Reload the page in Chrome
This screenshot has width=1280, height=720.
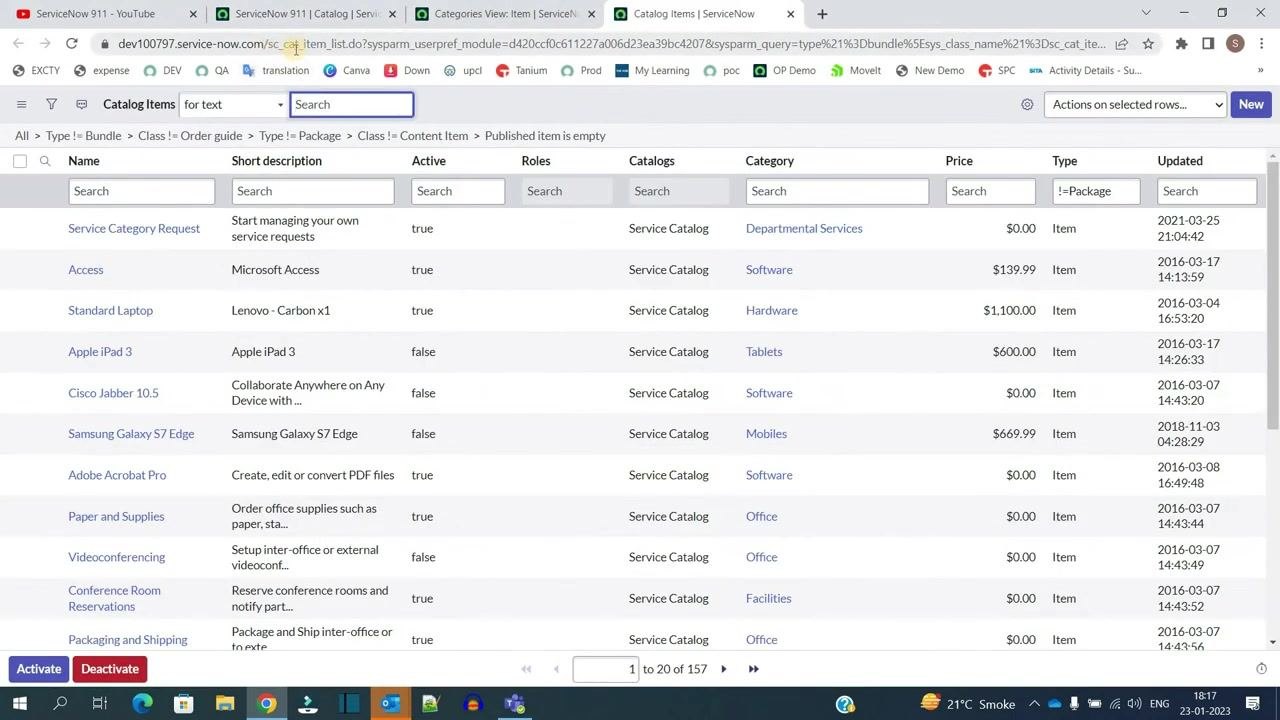(x=72, y=44)
